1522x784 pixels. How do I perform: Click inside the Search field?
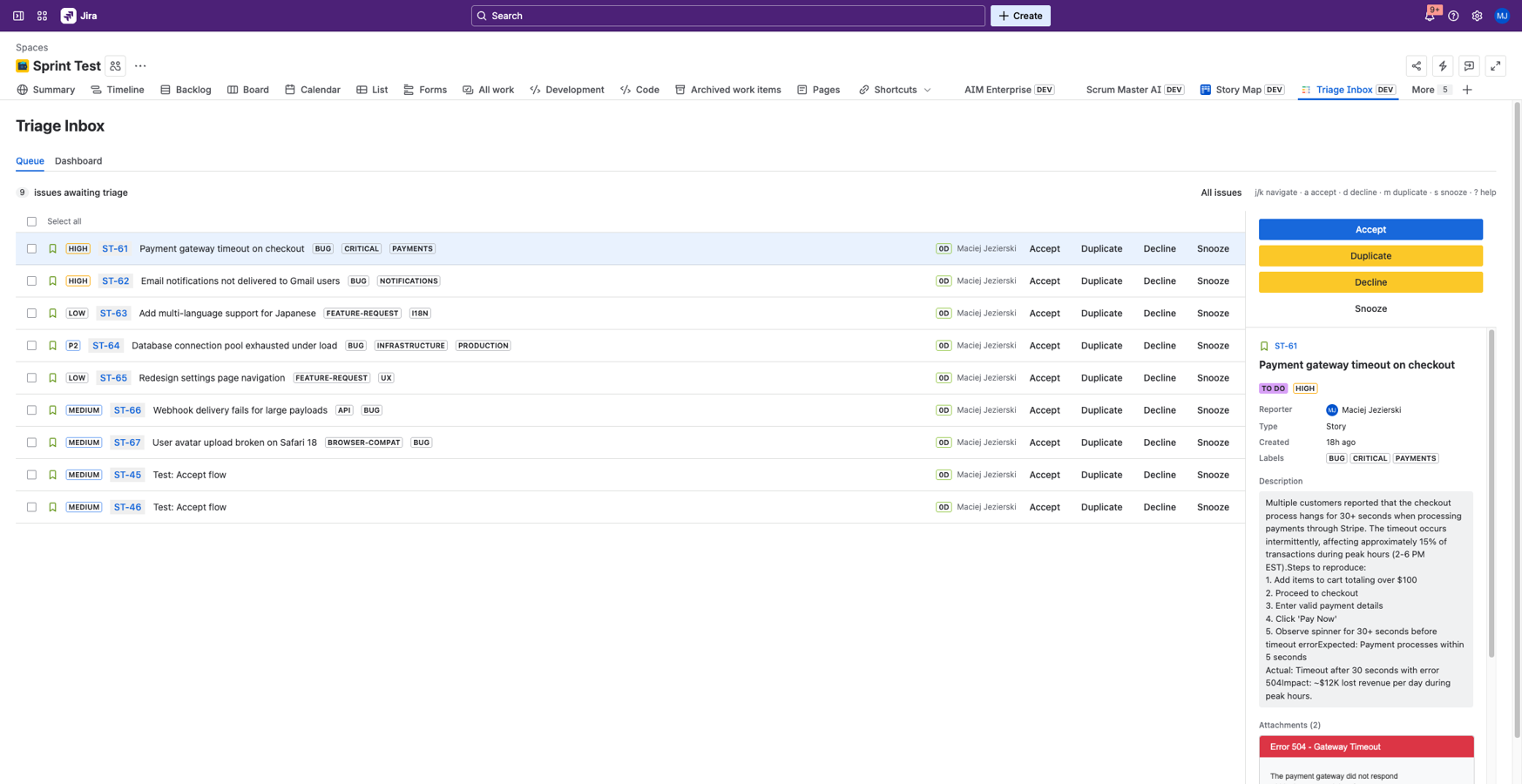pyautogui.click(x=727, y=15)
